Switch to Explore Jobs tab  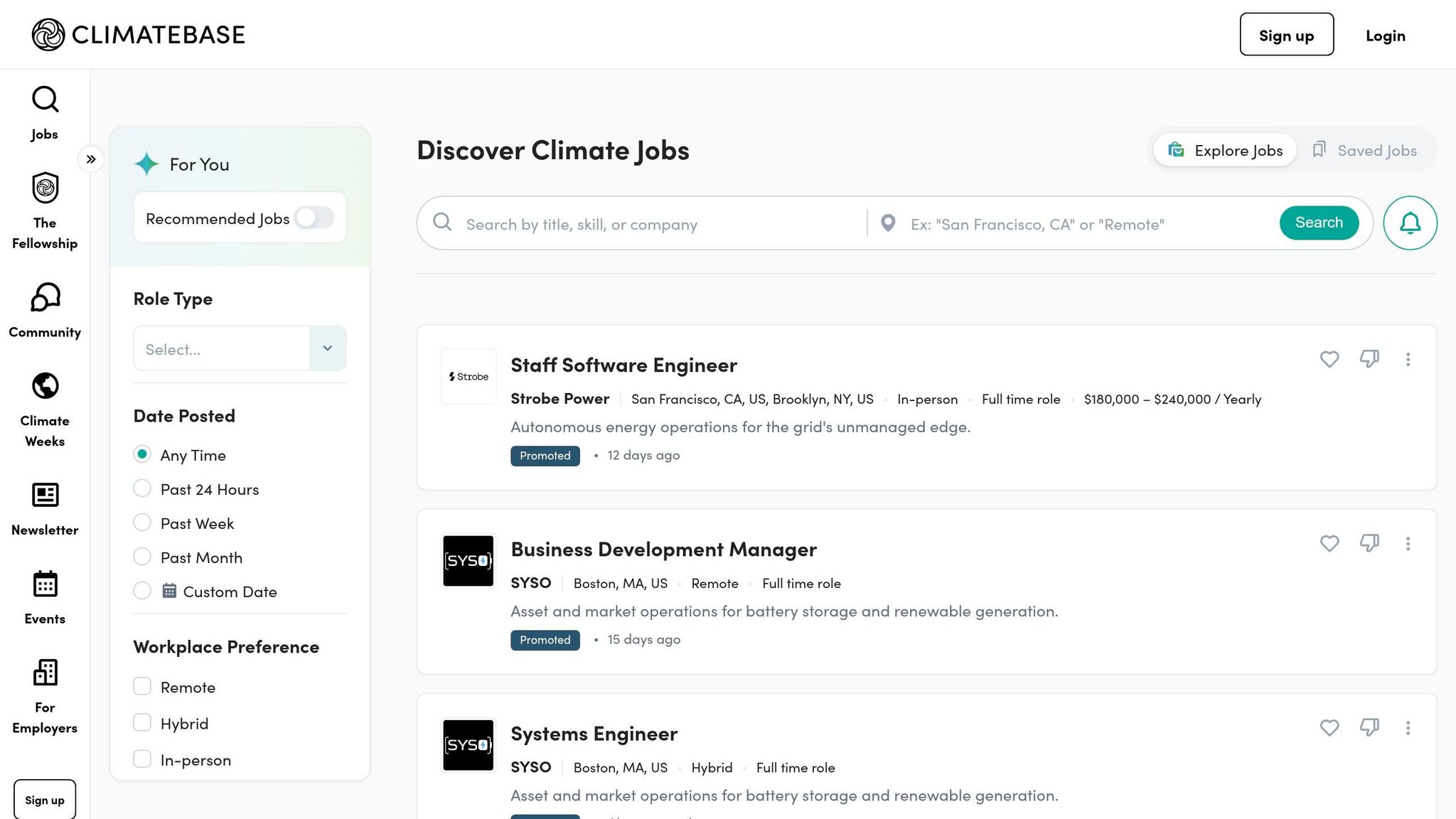click(x=1225, y=150)
